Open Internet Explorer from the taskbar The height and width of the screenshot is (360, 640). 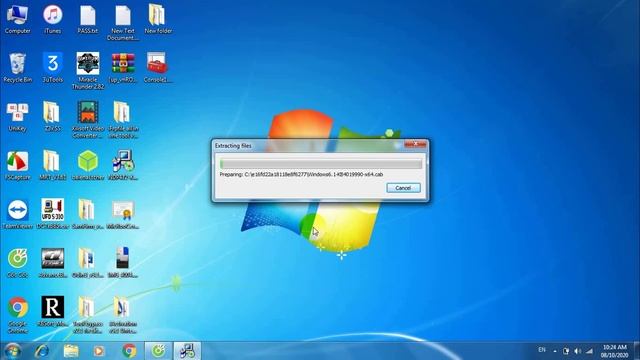pyautogui.click(x=42, y=351)
